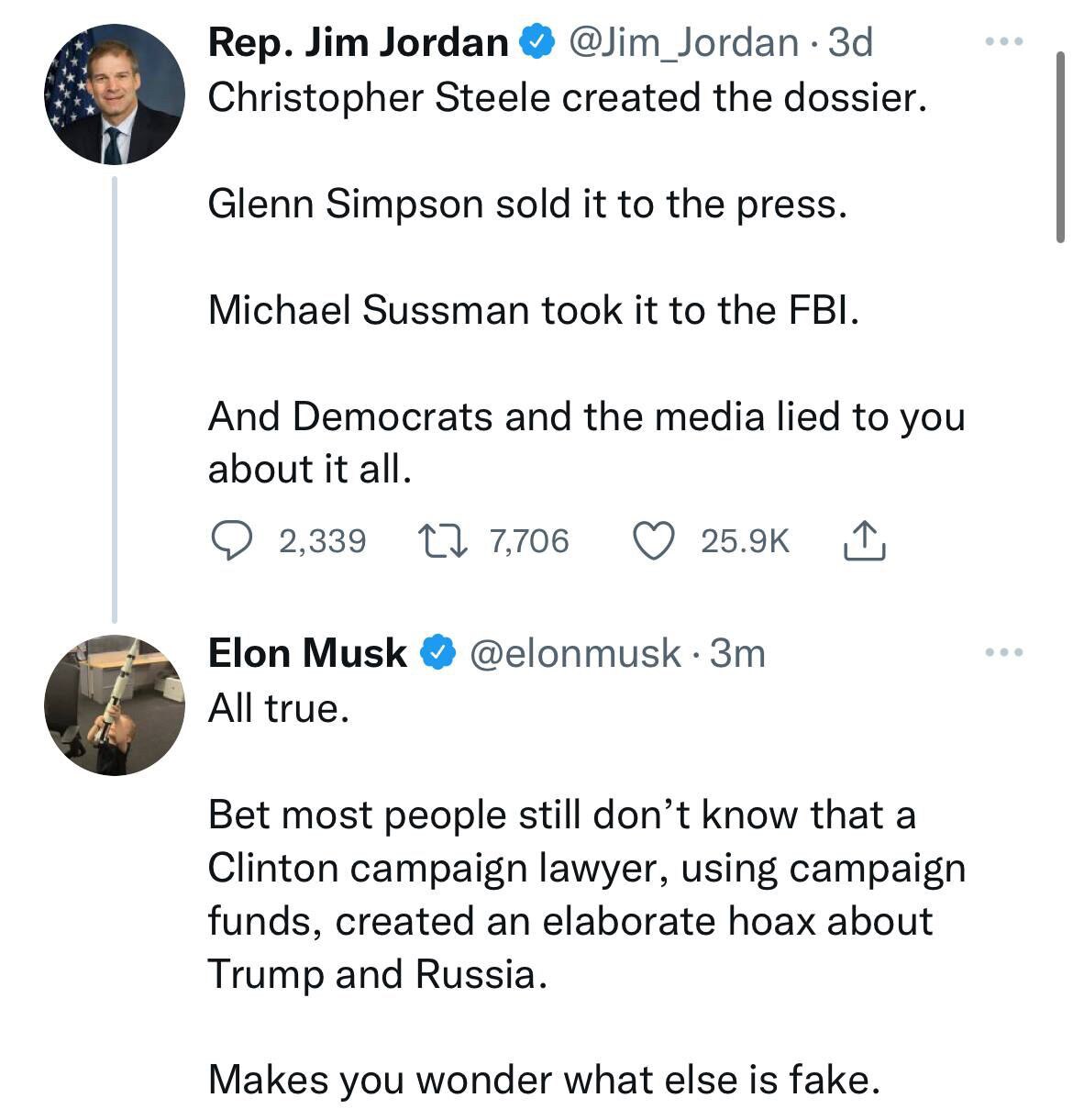The width and height of the screenshot is (1073, 1120).
Task: Click the Elon Musk display name
Action: [x=305, y=652]
